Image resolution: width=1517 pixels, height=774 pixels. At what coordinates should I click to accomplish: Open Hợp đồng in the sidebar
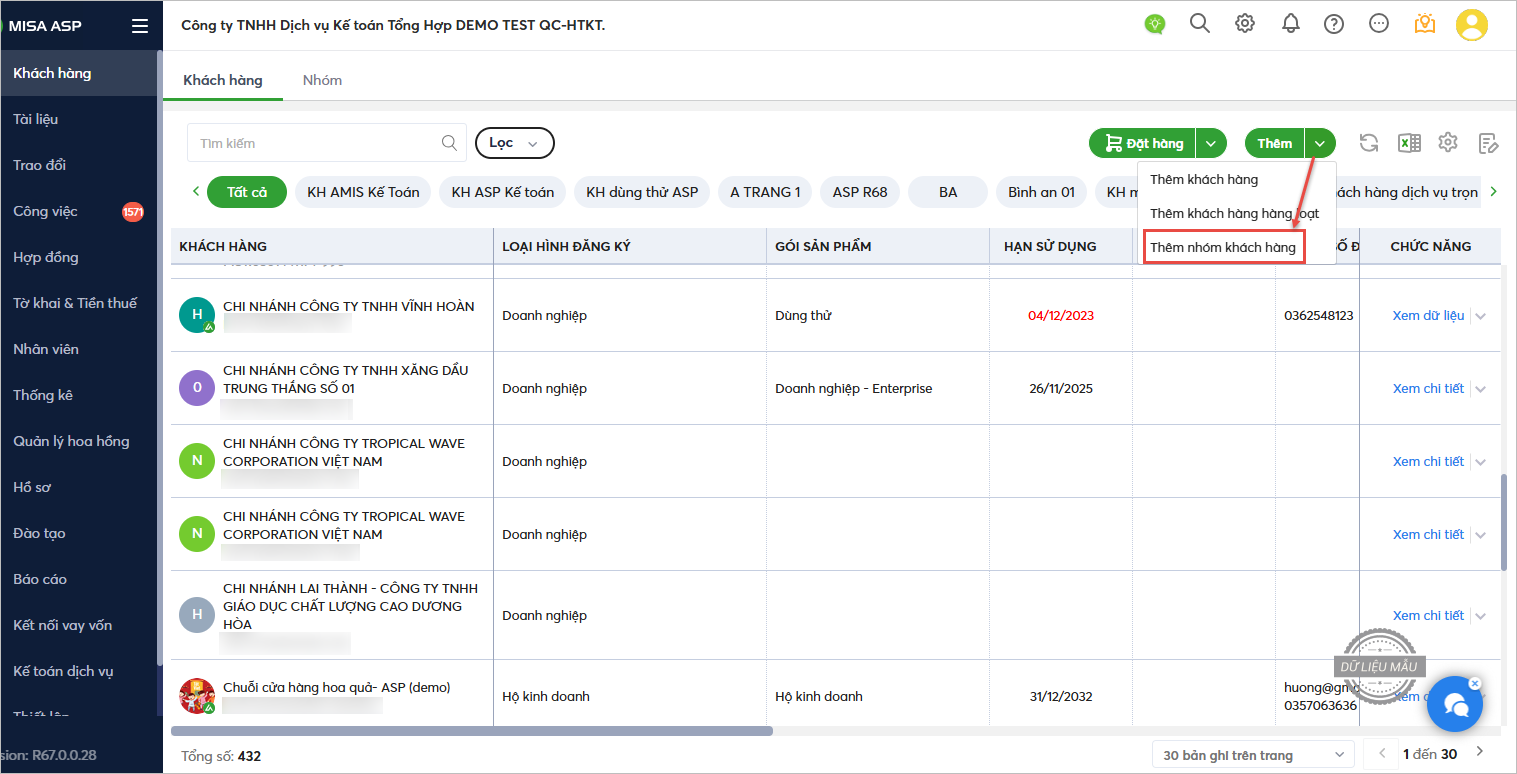[x=79, y=257]
